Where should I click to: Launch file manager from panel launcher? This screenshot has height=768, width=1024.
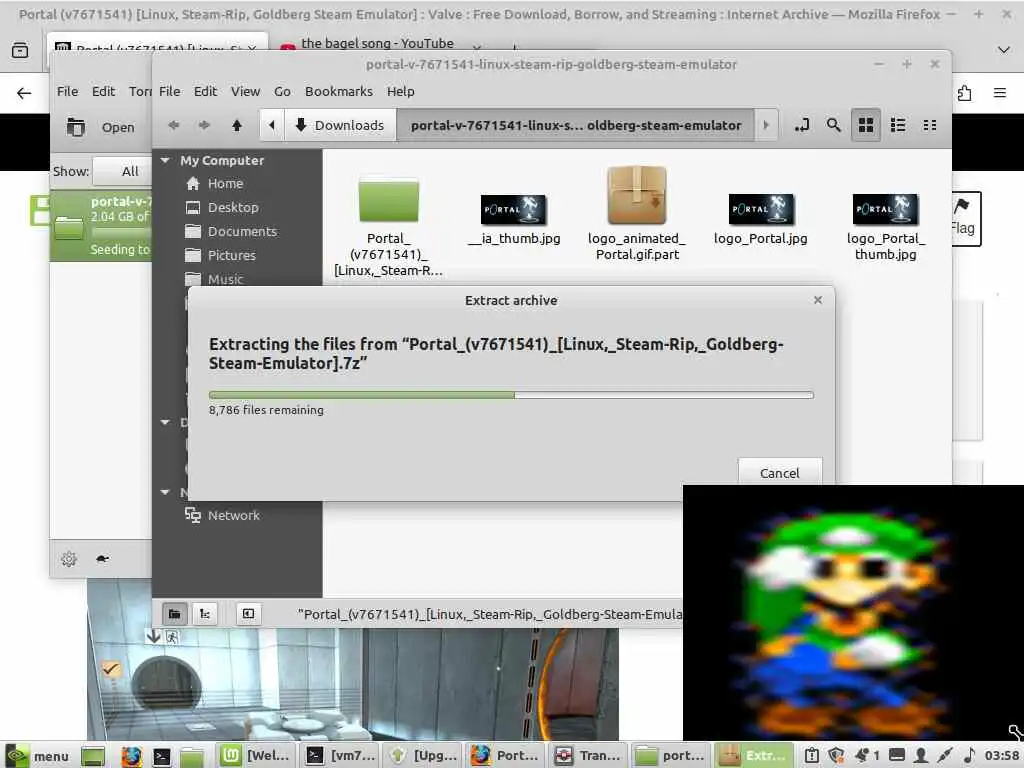click(x=192, y=756)
